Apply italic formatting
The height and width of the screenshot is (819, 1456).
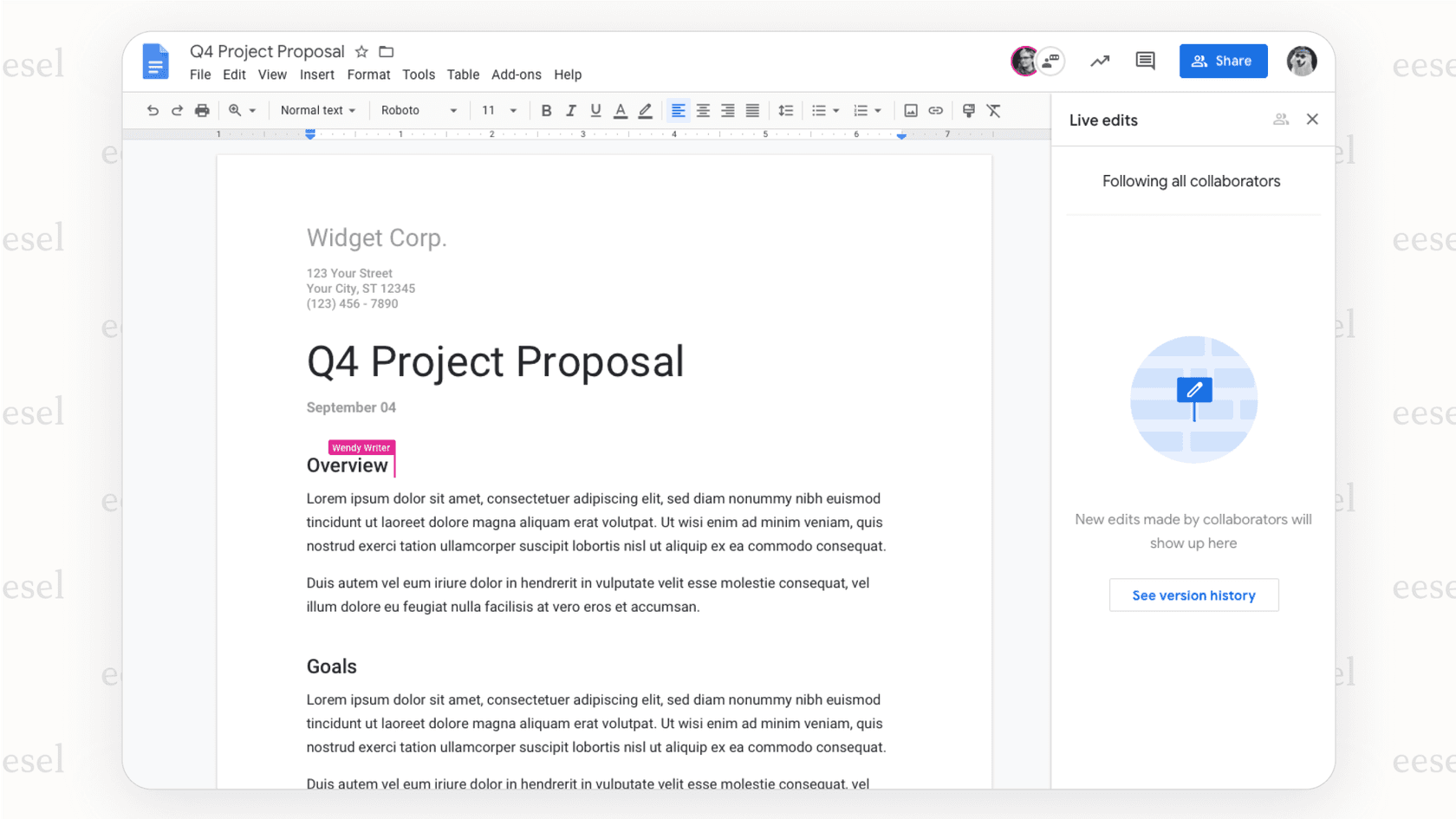tap(571, 110)
